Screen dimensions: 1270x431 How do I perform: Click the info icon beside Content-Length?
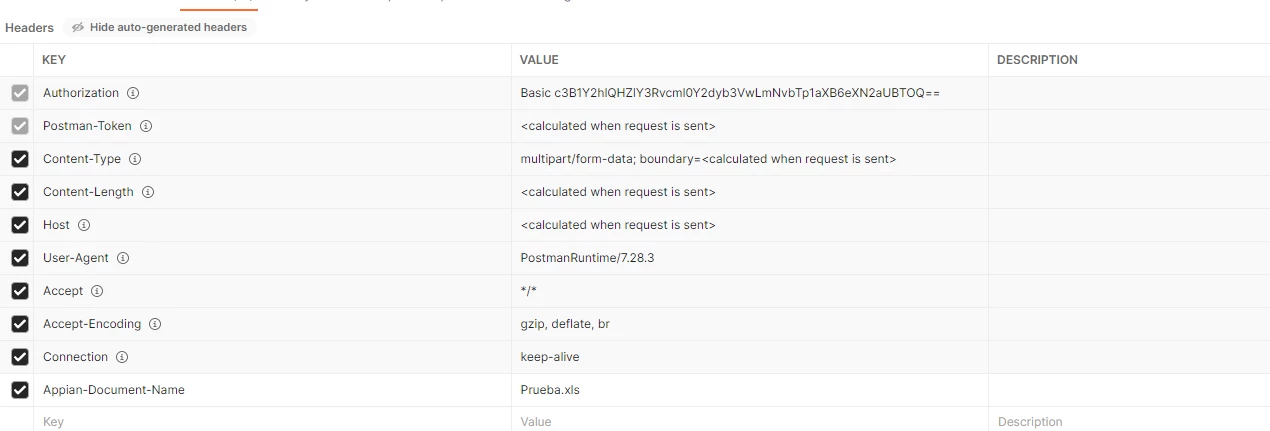(148, 192)
